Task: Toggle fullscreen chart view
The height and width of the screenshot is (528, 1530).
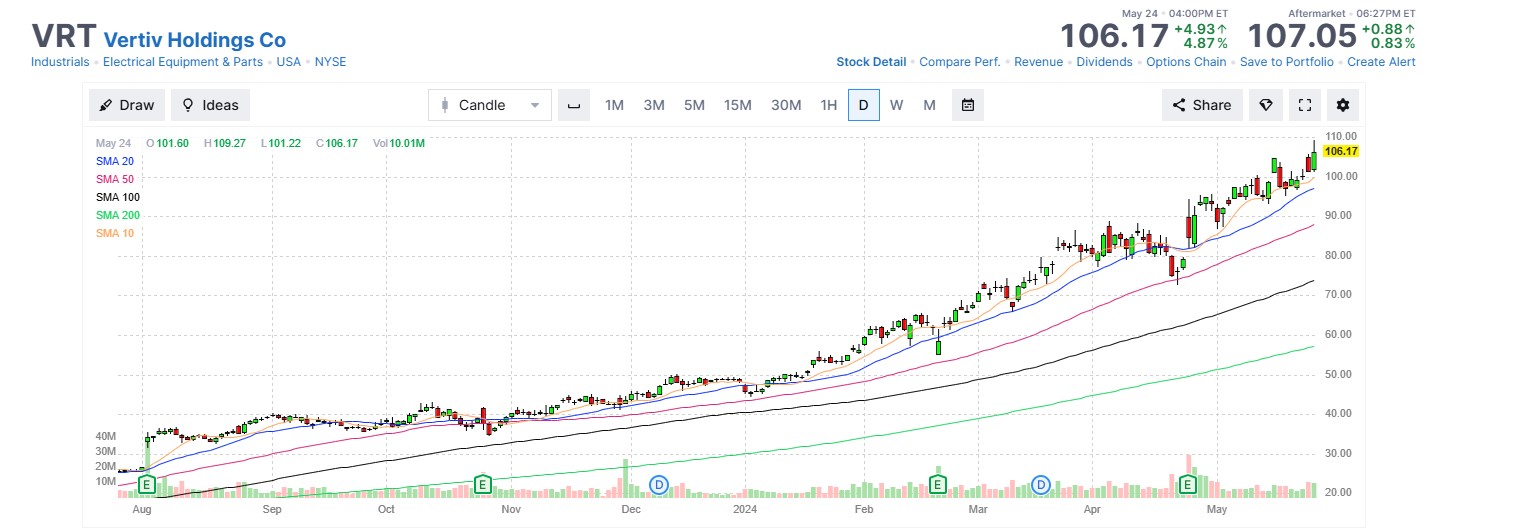Action: point(1304,105)
